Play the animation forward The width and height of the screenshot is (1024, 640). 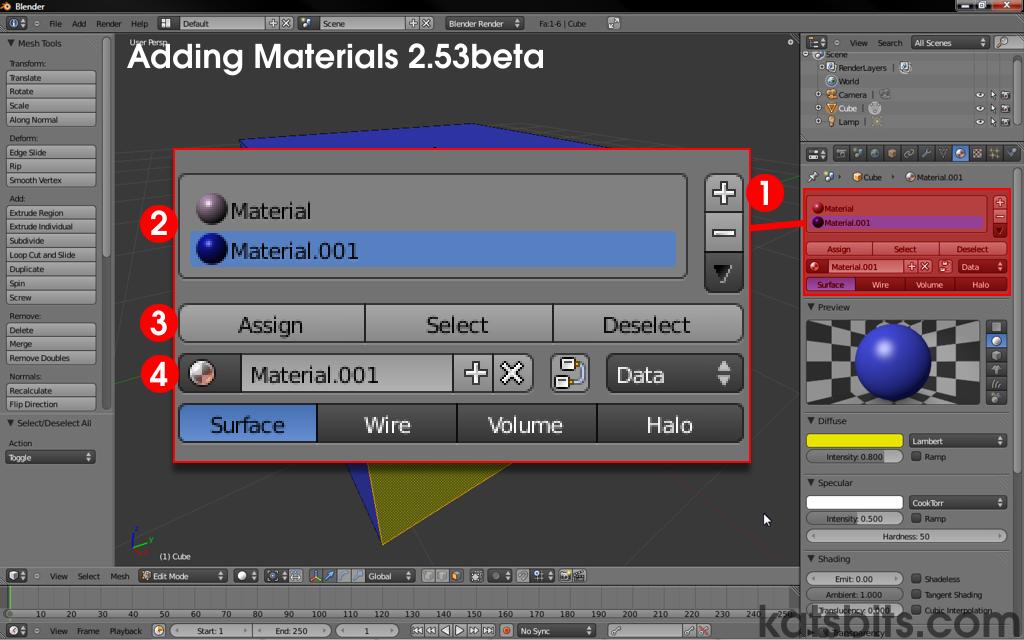point(459,631)
